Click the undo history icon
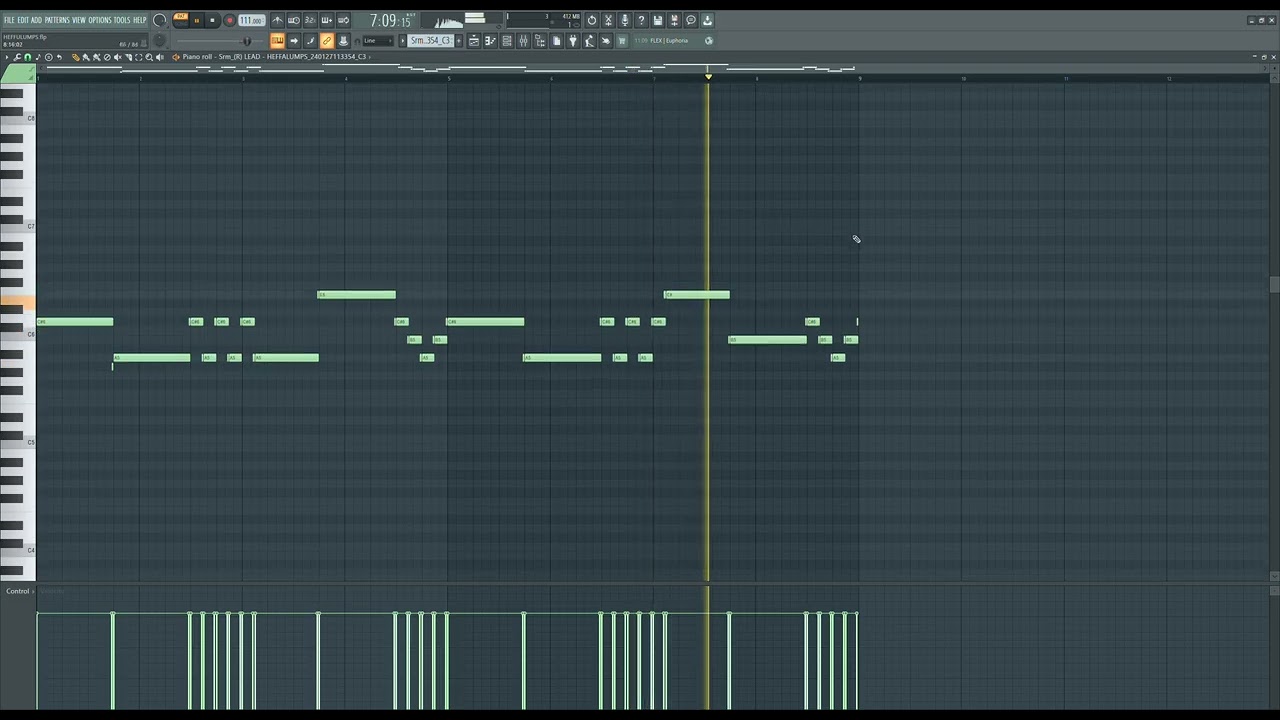This screenshot has height=720, width=1280. coord(592,21)
